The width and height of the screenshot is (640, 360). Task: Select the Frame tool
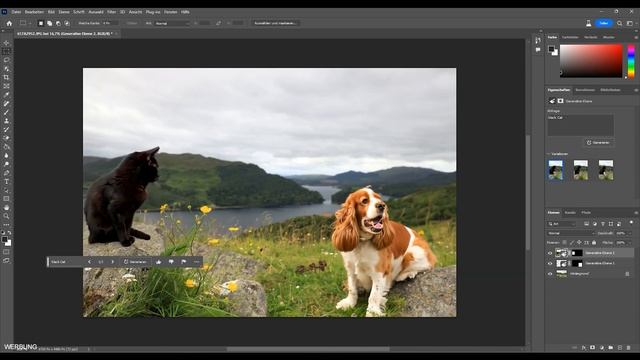point(6,86)
